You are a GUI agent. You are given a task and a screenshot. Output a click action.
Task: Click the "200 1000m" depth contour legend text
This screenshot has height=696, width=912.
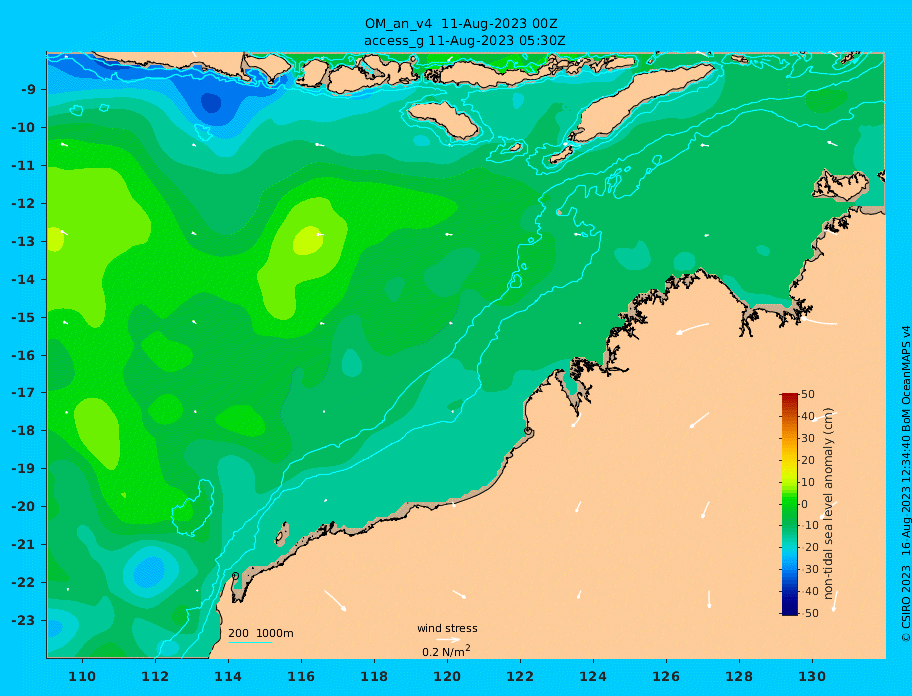(x=261, y=633)
